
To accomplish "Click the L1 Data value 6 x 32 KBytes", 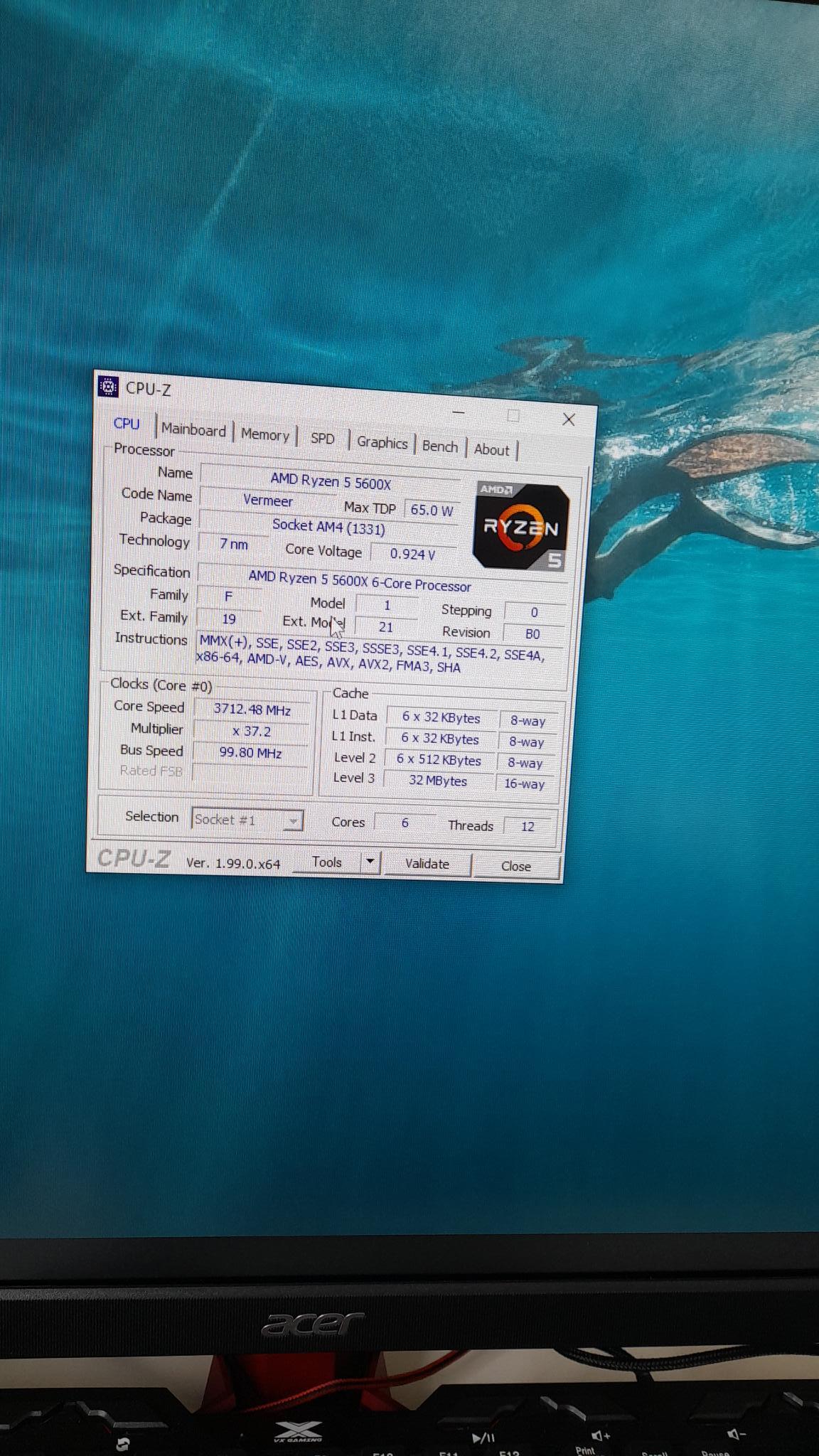I will point(441,718).
